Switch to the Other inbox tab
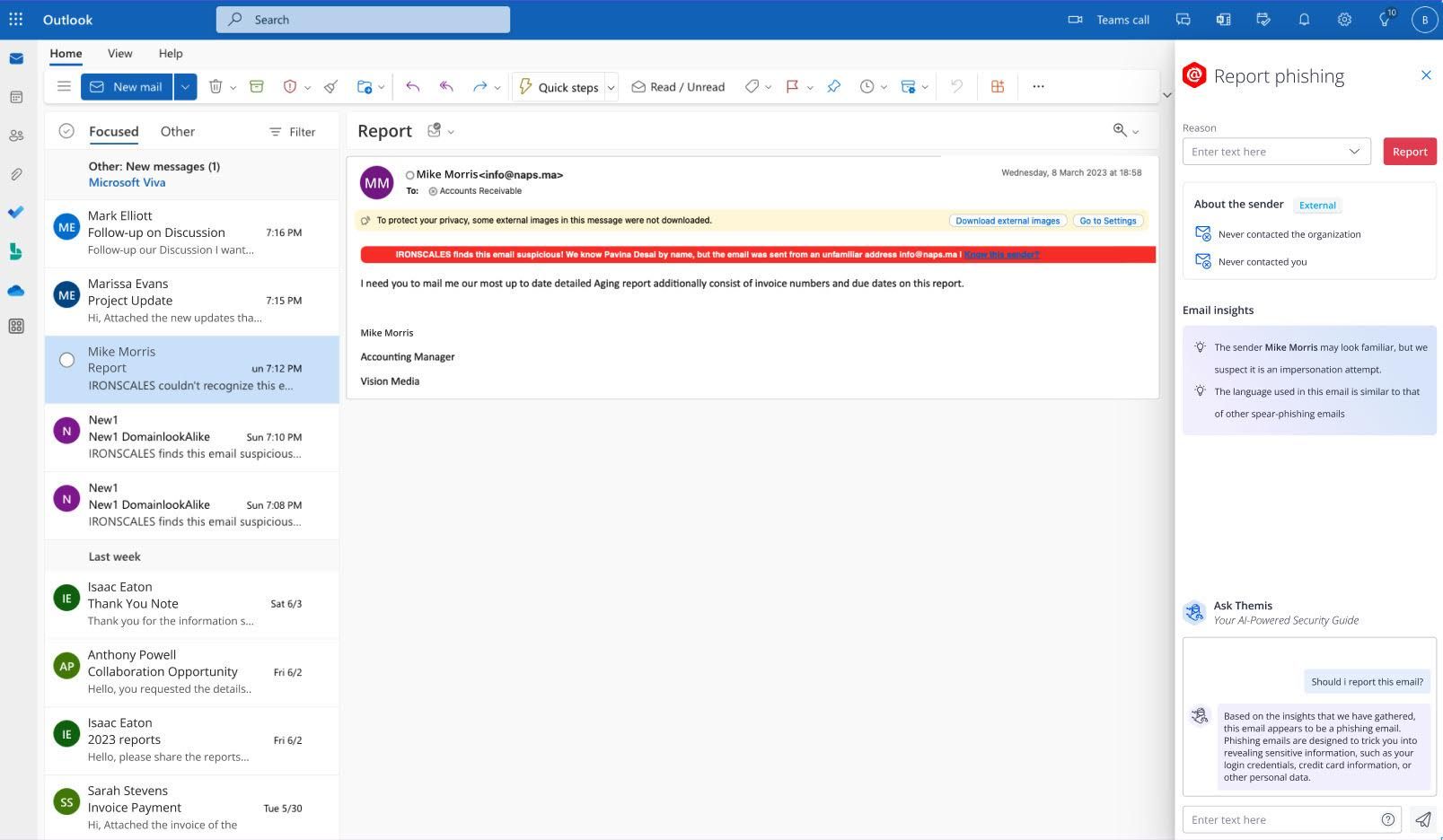 coord(177,131)
